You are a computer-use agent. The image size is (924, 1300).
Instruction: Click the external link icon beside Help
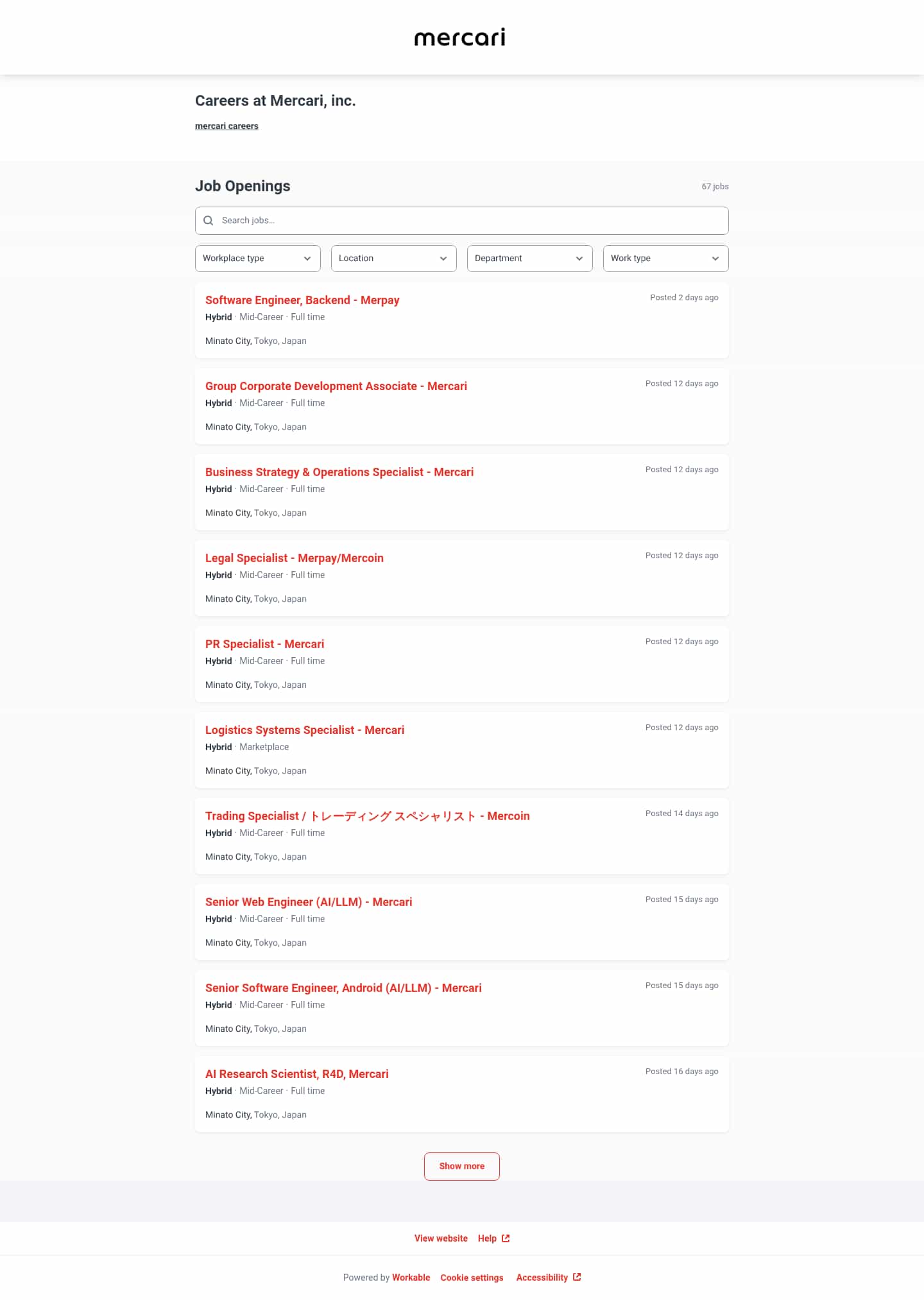point(506,1238)
